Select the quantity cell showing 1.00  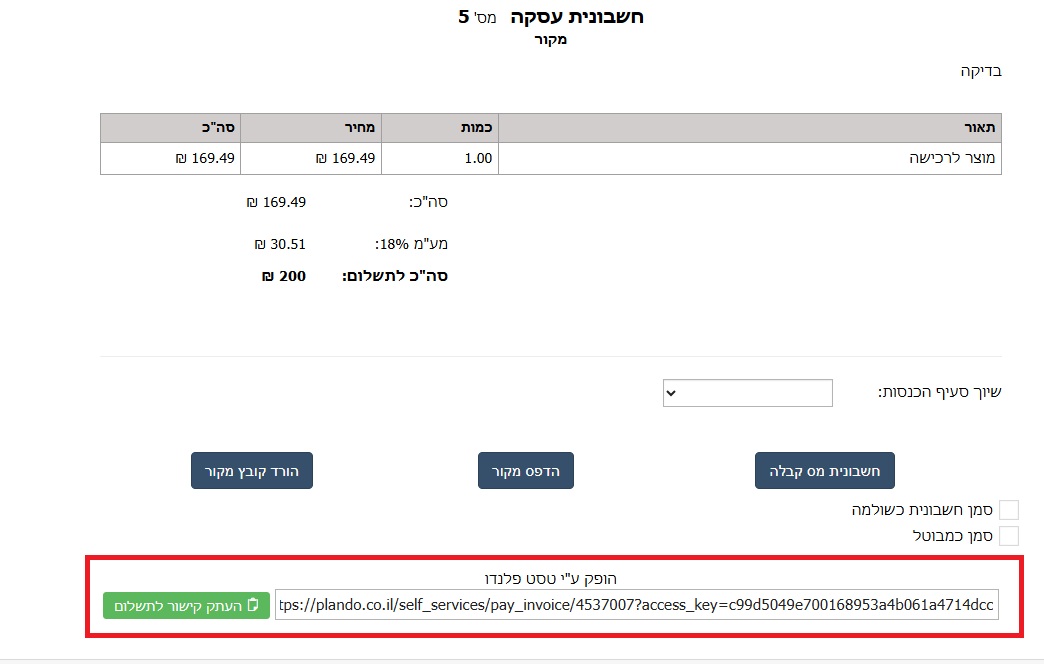pos(478,158)
